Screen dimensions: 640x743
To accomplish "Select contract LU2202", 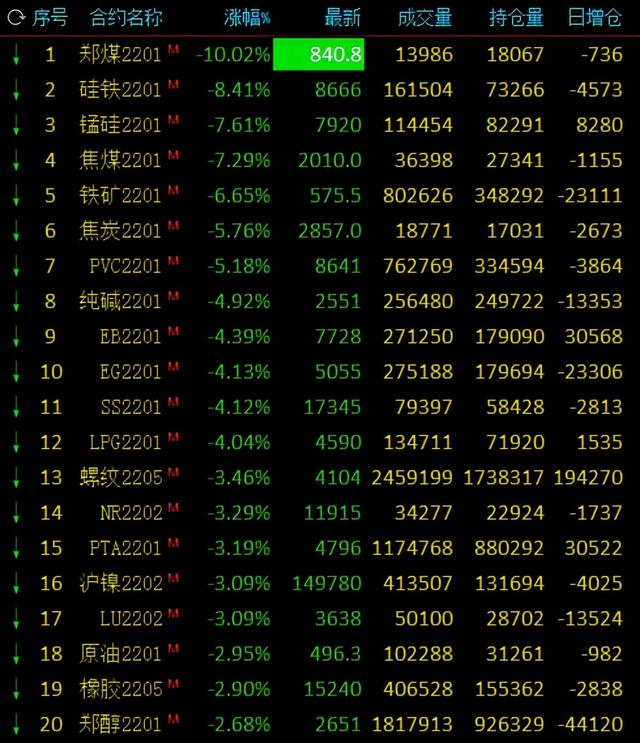I will [131, 618].
